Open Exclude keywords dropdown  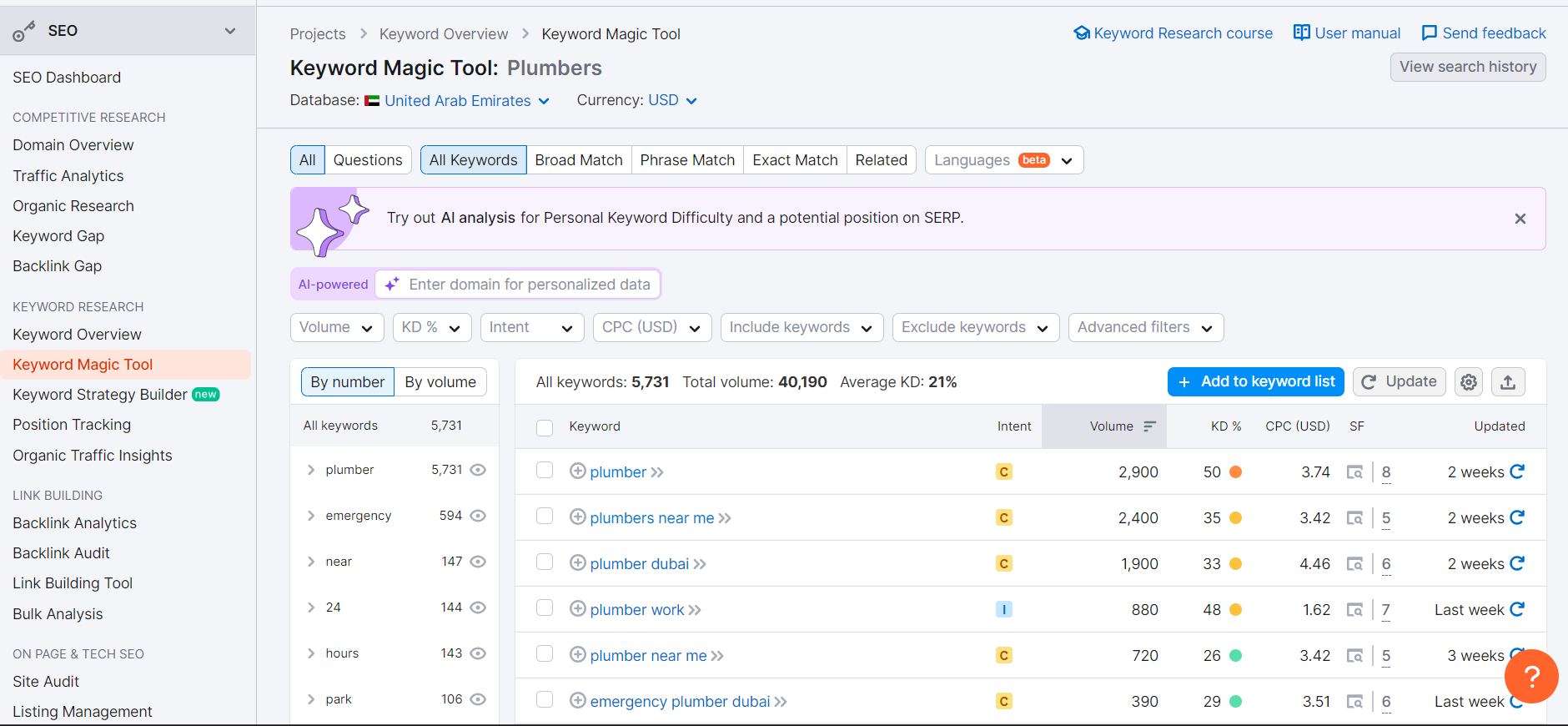(x=976, y=327)
